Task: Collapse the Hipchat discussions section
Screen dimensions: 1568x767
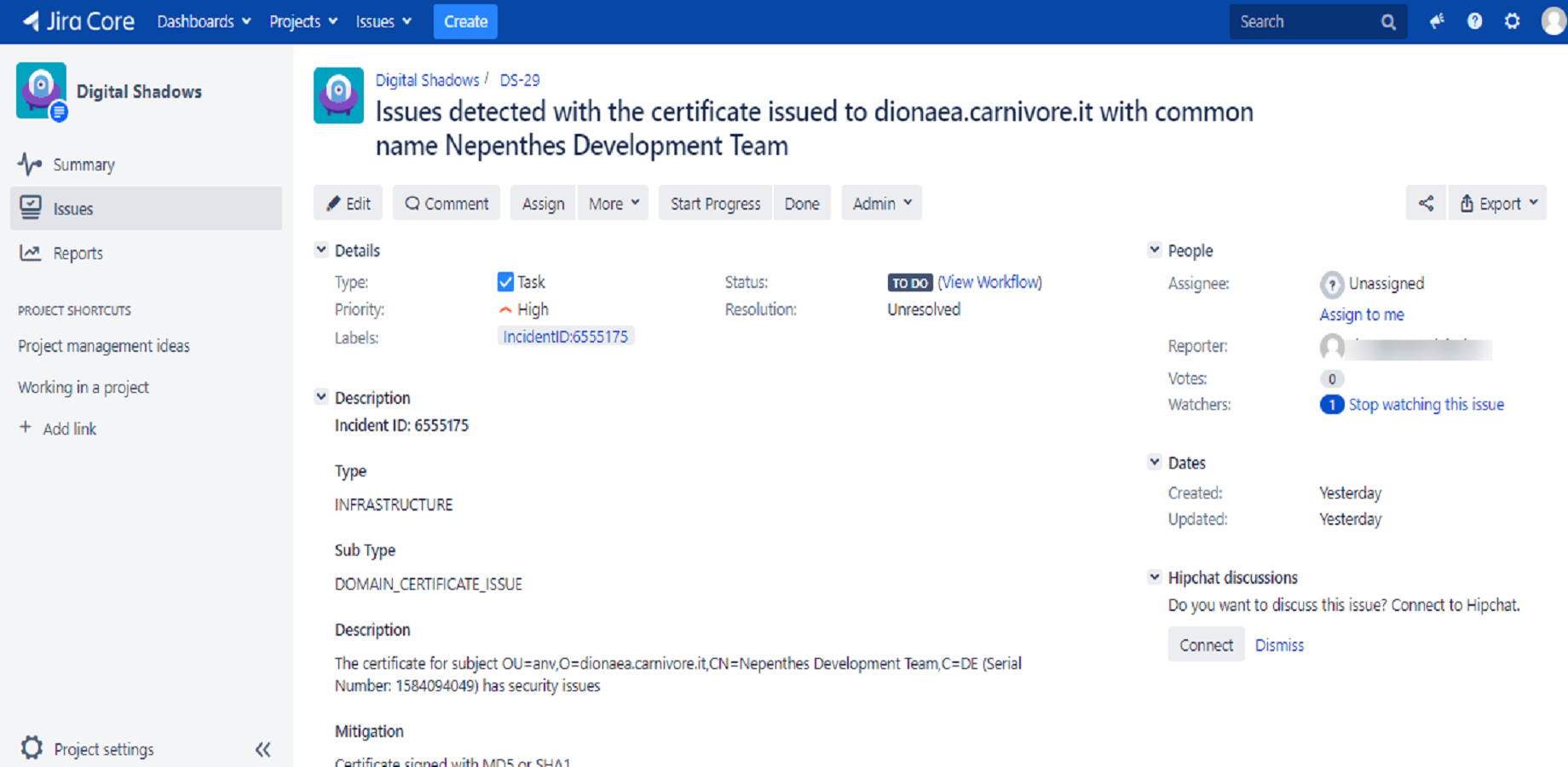Action: [1155, 577]
